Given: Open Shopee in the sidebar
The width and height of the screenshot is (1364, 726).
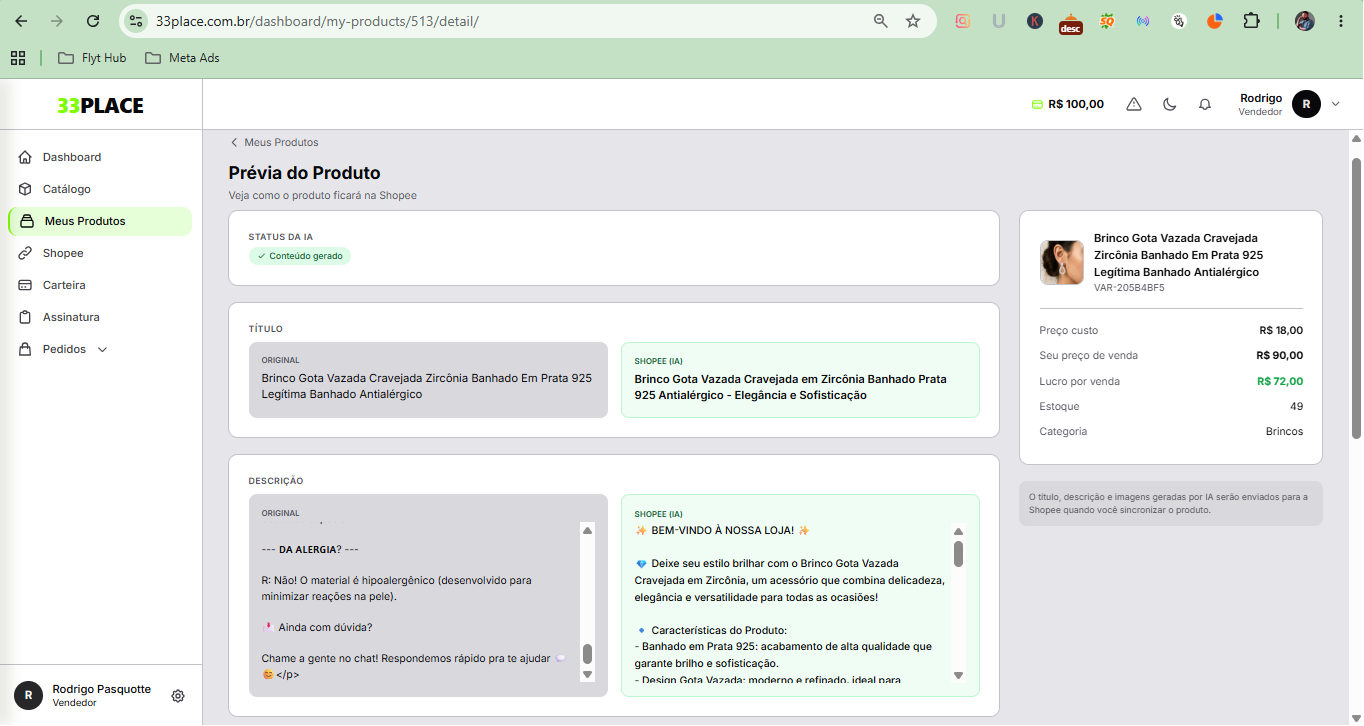Looking at the screenshot, I should click(x=100, y=253).
